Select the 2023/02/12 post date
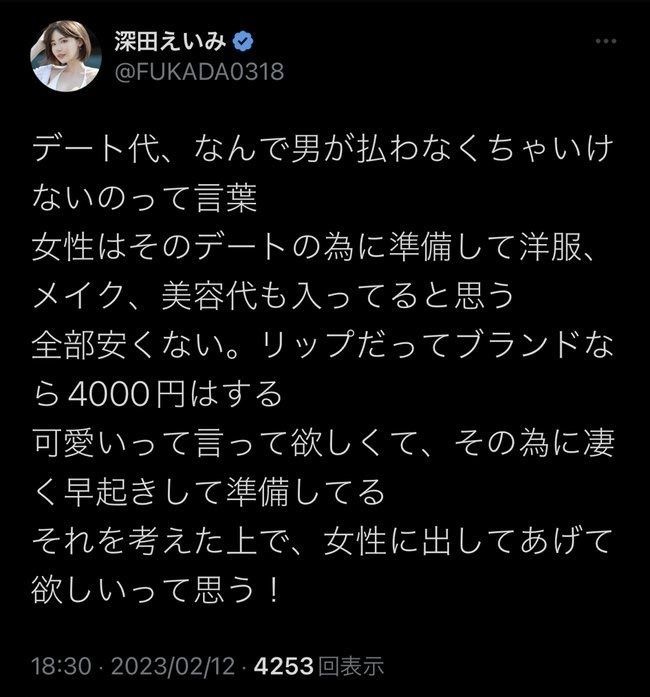This screenshot has width=650, height=697. 173,666
